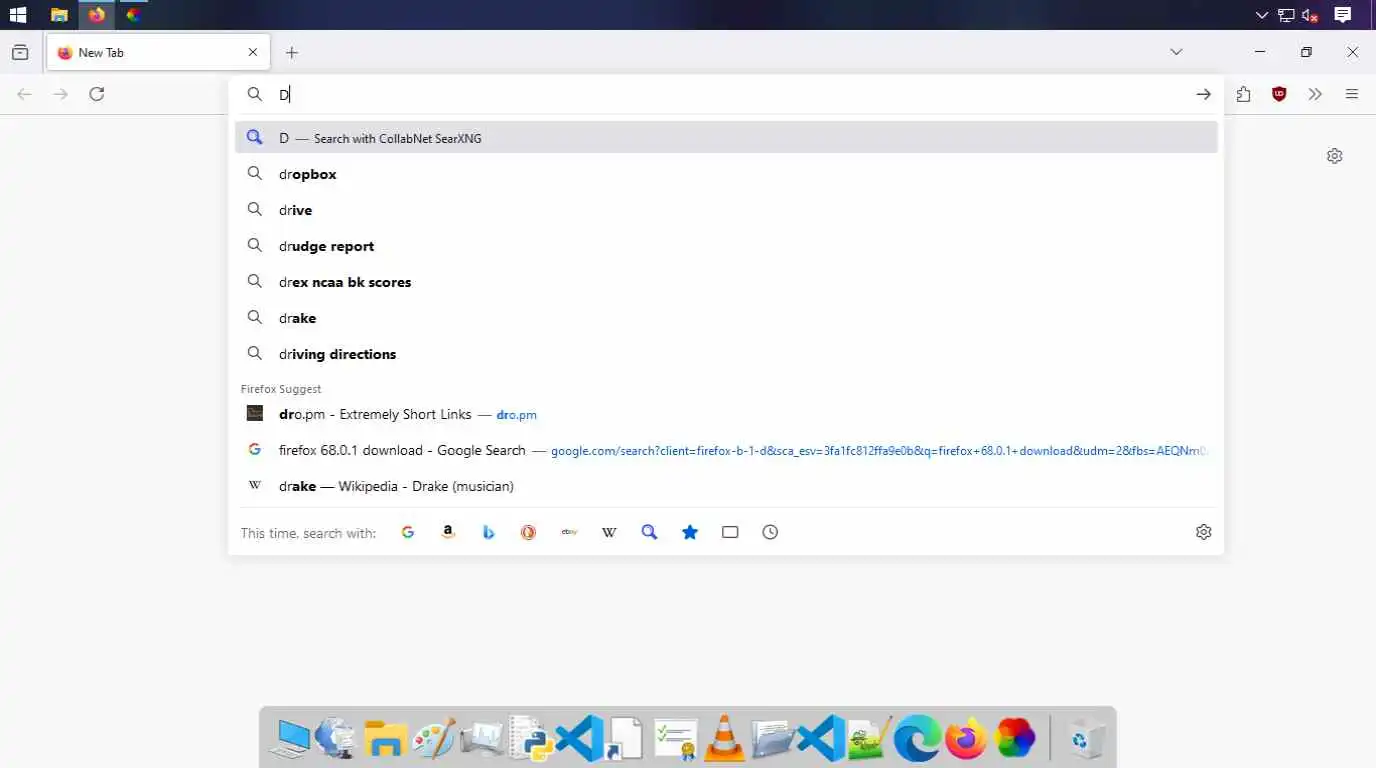The height and width of the screenshot is (768, 1376).
Task: Open dro.pm Extremely Short Links result
Action: pos(726,414)
